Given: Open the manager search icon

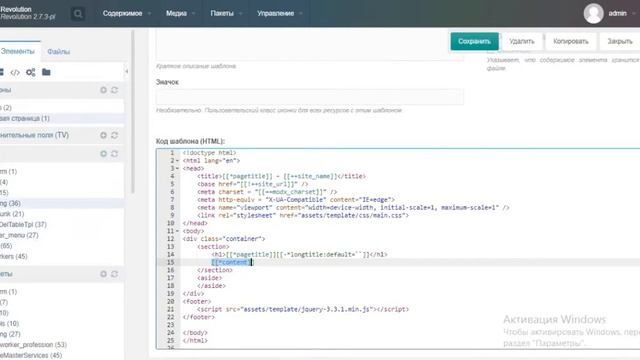Looking at the screenshot, I should pos(78,14).
